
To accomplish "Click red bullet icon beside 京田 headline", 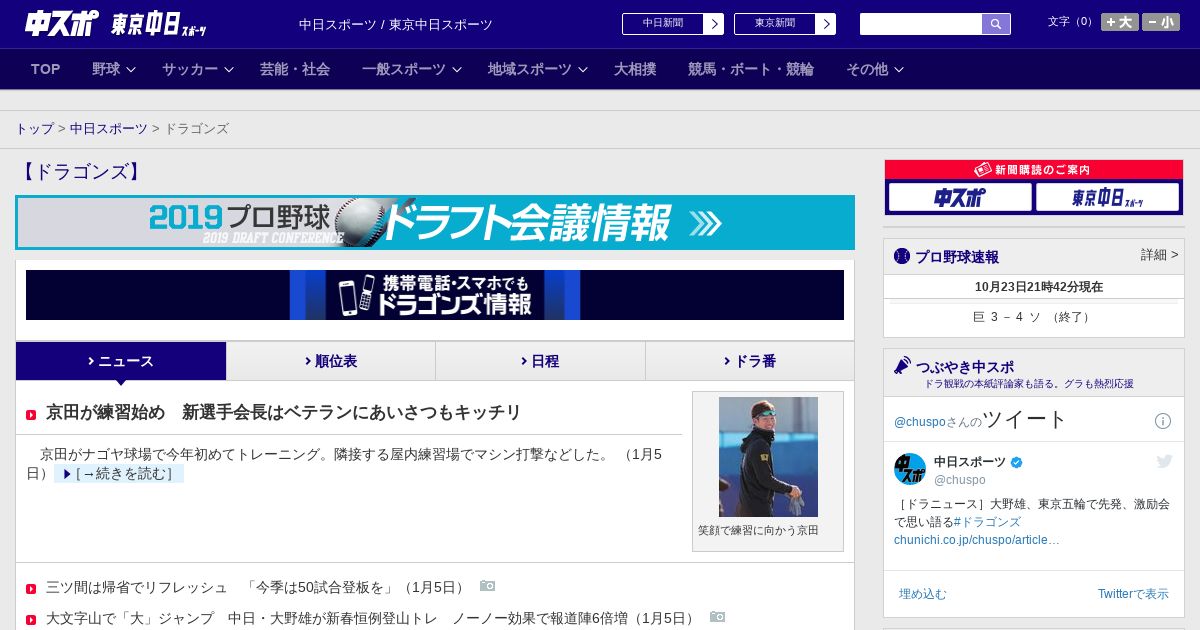I will (31, 414).
